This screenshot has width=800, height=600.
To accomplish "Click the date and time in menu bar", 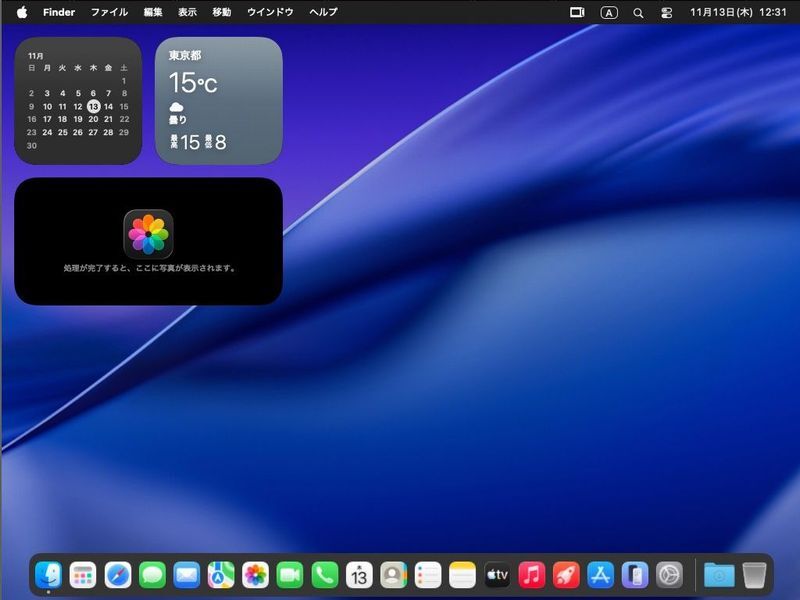I will pos(739,12).
